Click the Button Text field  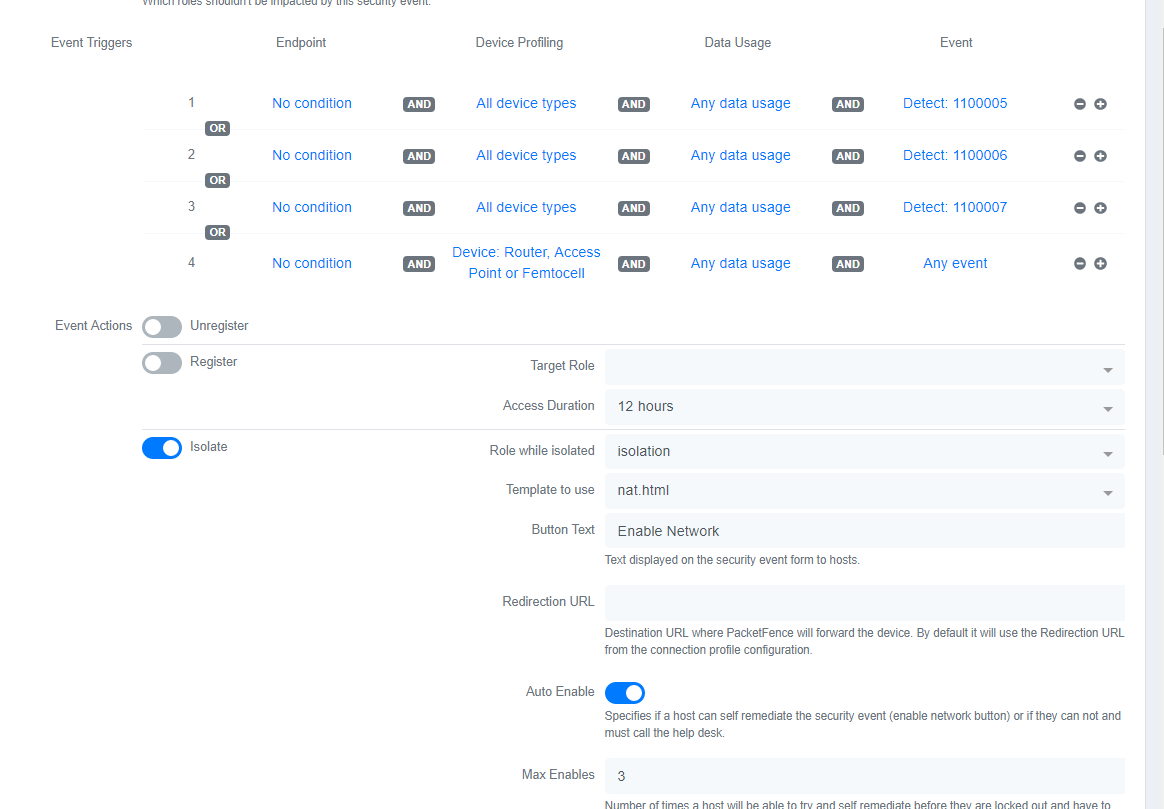pos(864,531)
